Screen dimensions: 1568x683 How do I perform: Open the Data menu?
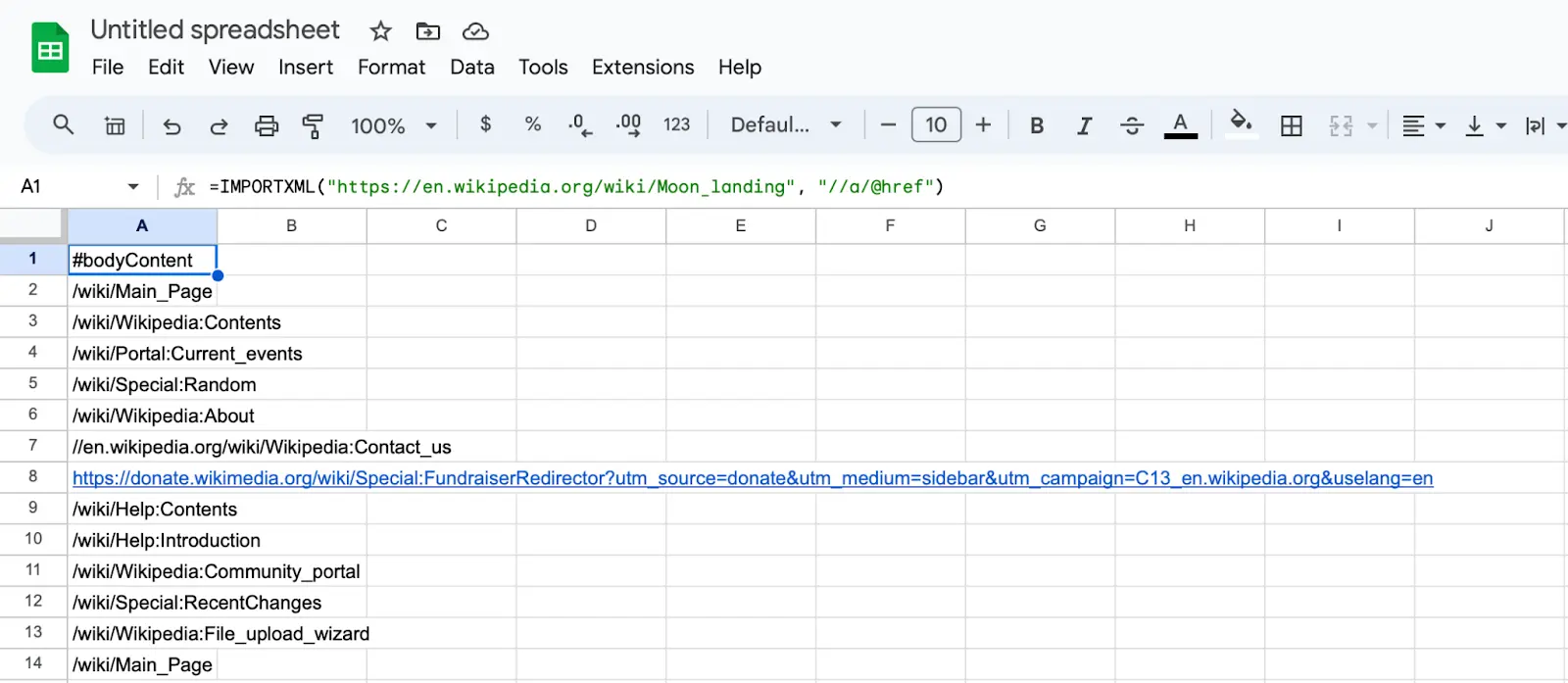pos(472,67)
